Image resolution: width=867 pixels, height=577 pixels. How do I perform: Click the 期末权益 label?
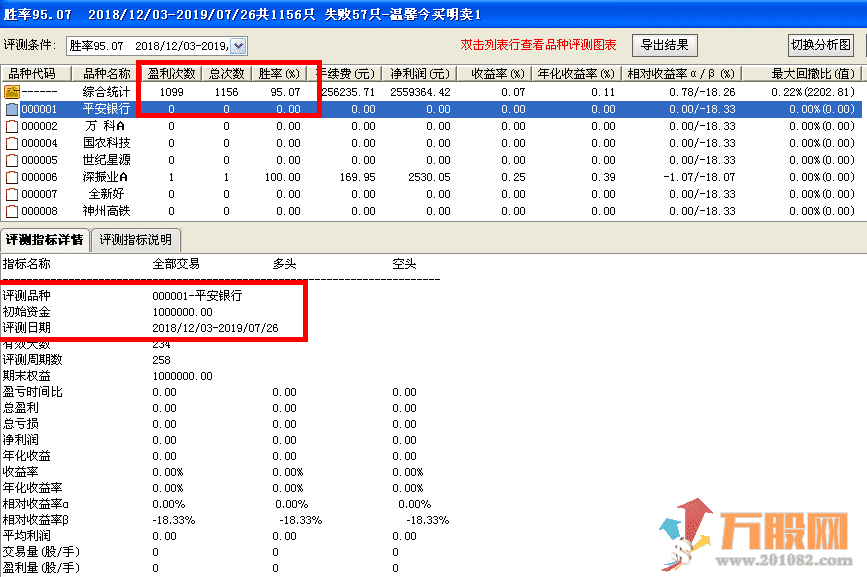27,376
